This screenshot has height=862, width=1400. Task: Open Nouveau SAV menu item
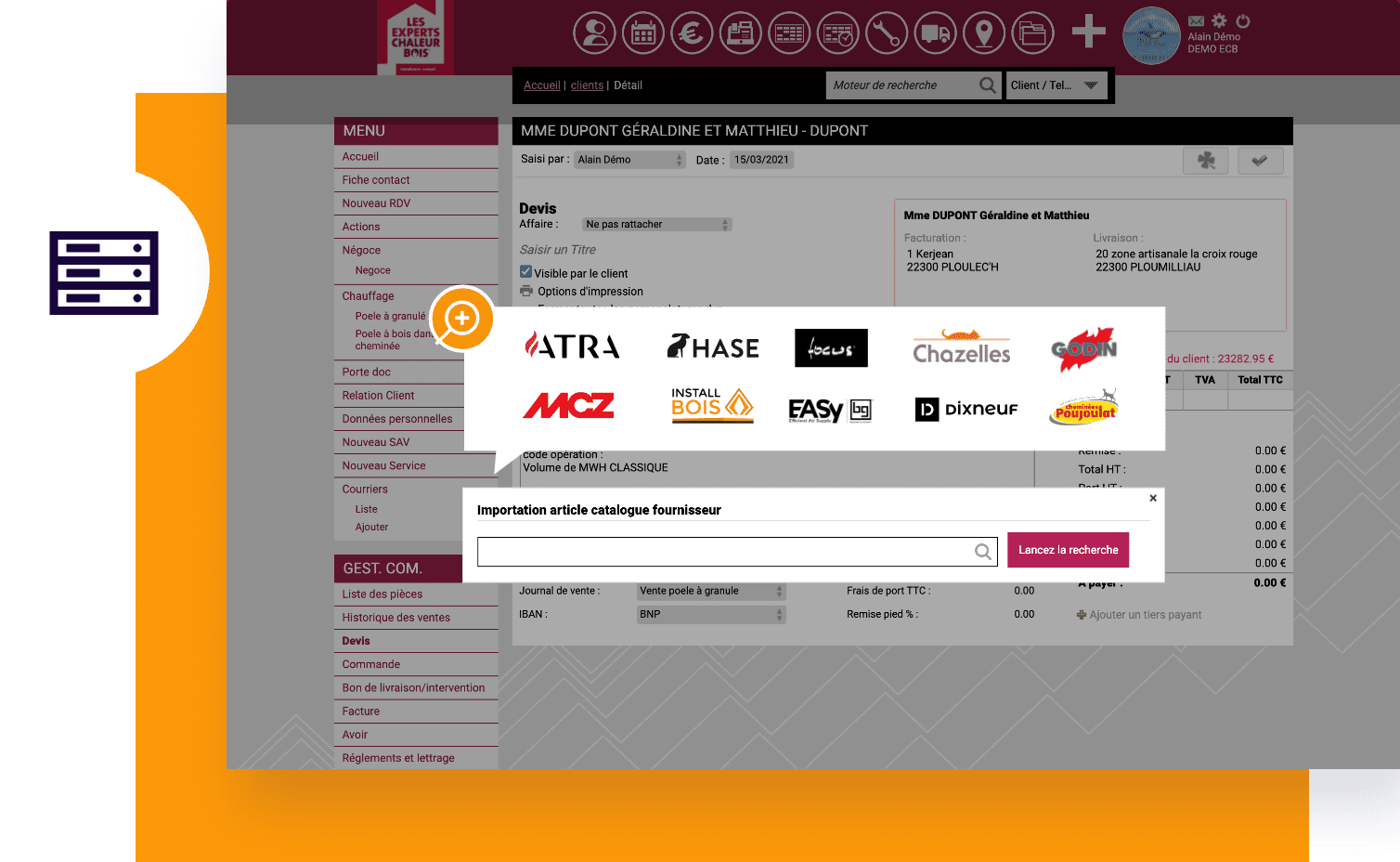399,442
